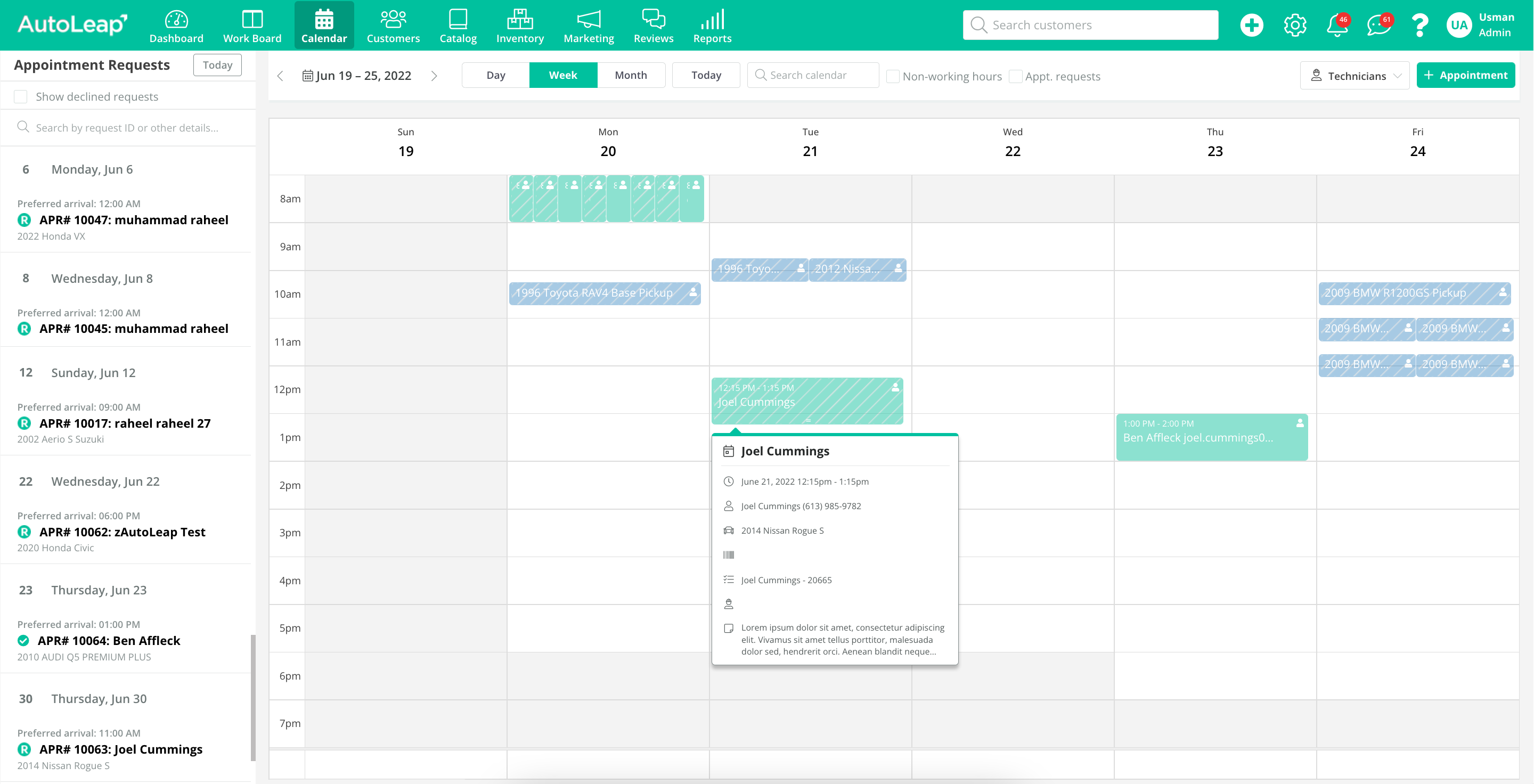
Task: Go to previous week with left chevron
Action: click(281, 76)
